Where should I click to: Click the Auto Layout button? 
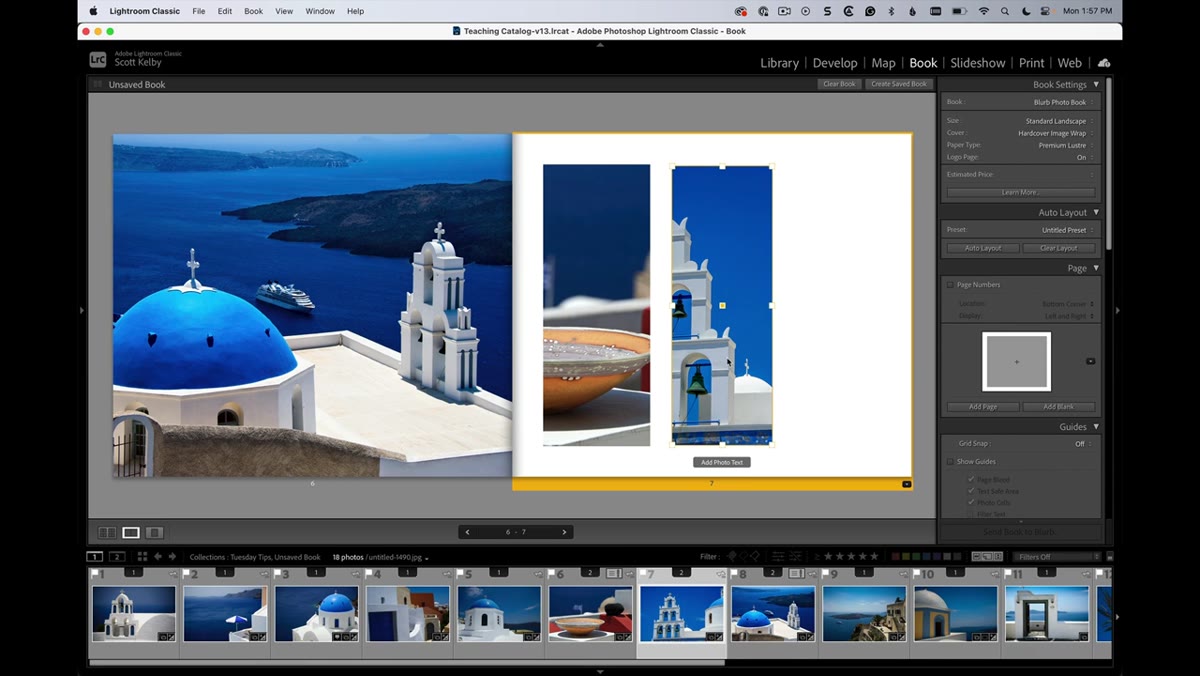pyautogui.click(x=983, y=248)
